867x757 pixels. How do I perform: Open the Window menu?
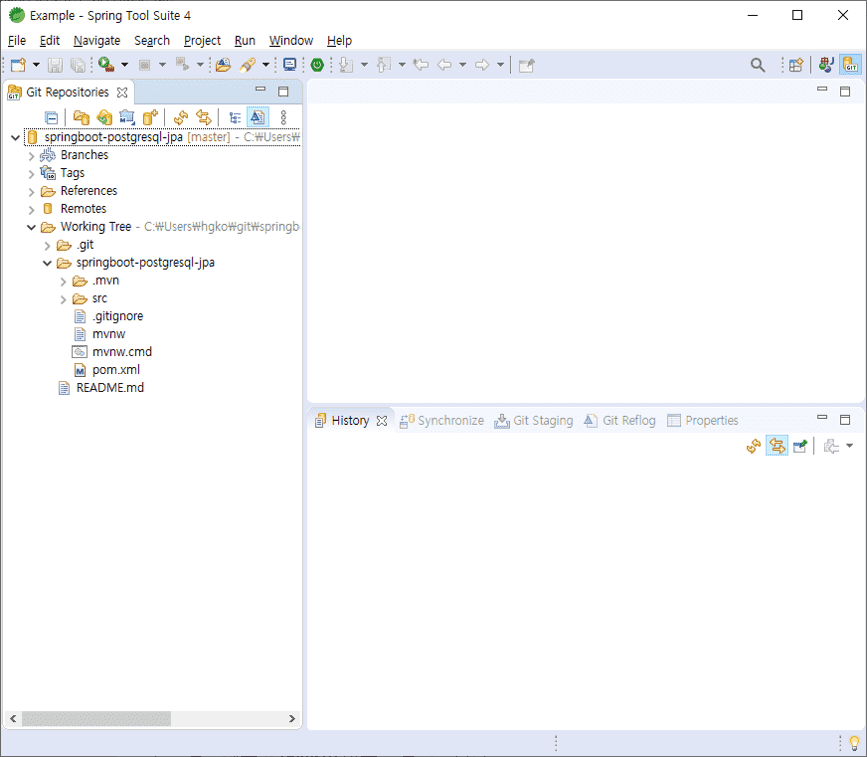coord(291,40)
